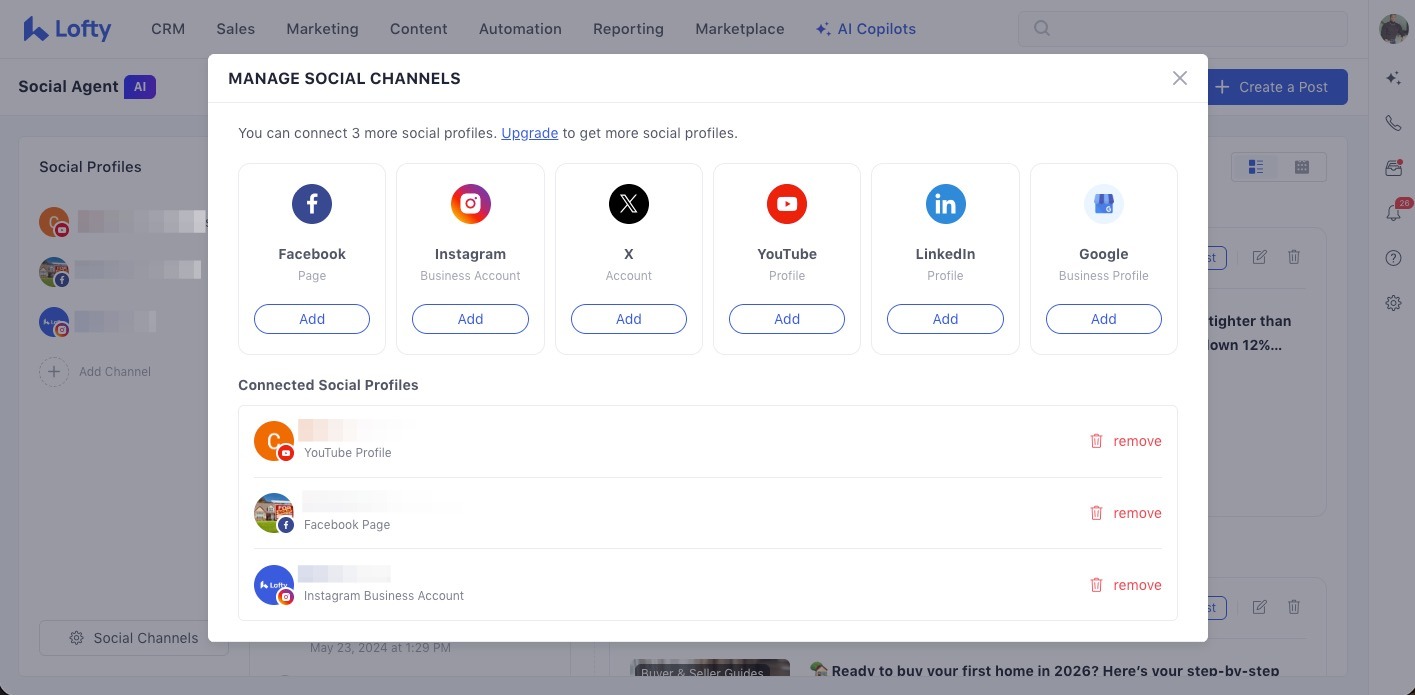Click the connected Facebook page avatar

tap(273, 513)
